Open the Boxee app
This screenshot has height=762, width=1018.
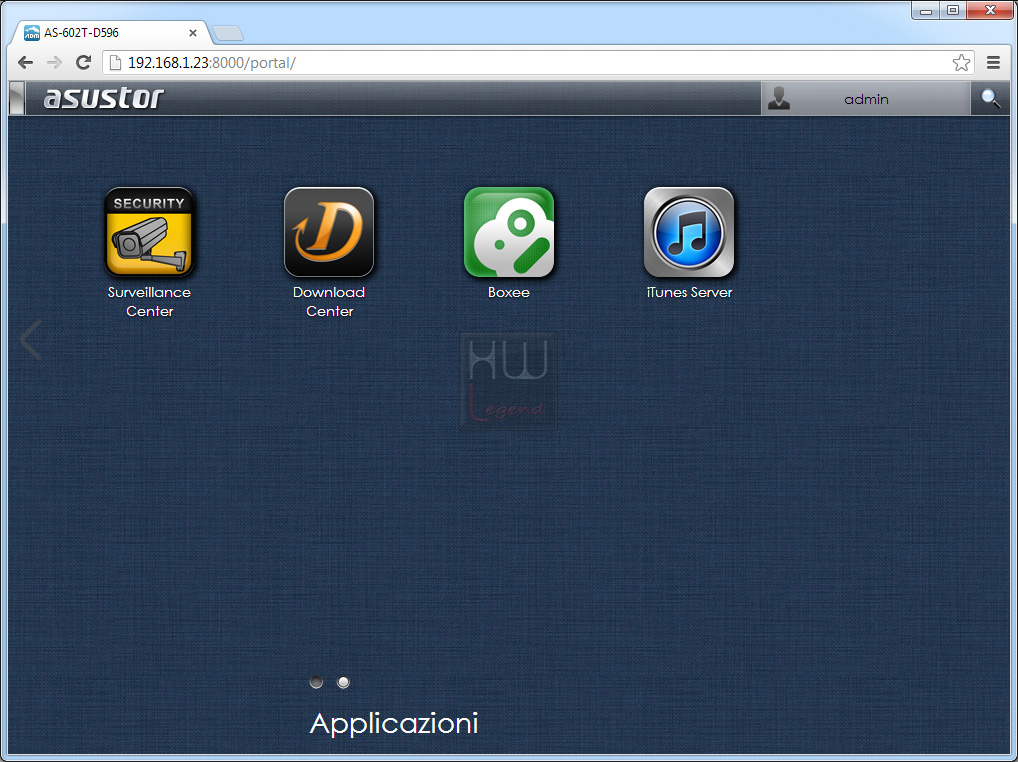click(x=509, y=232)
